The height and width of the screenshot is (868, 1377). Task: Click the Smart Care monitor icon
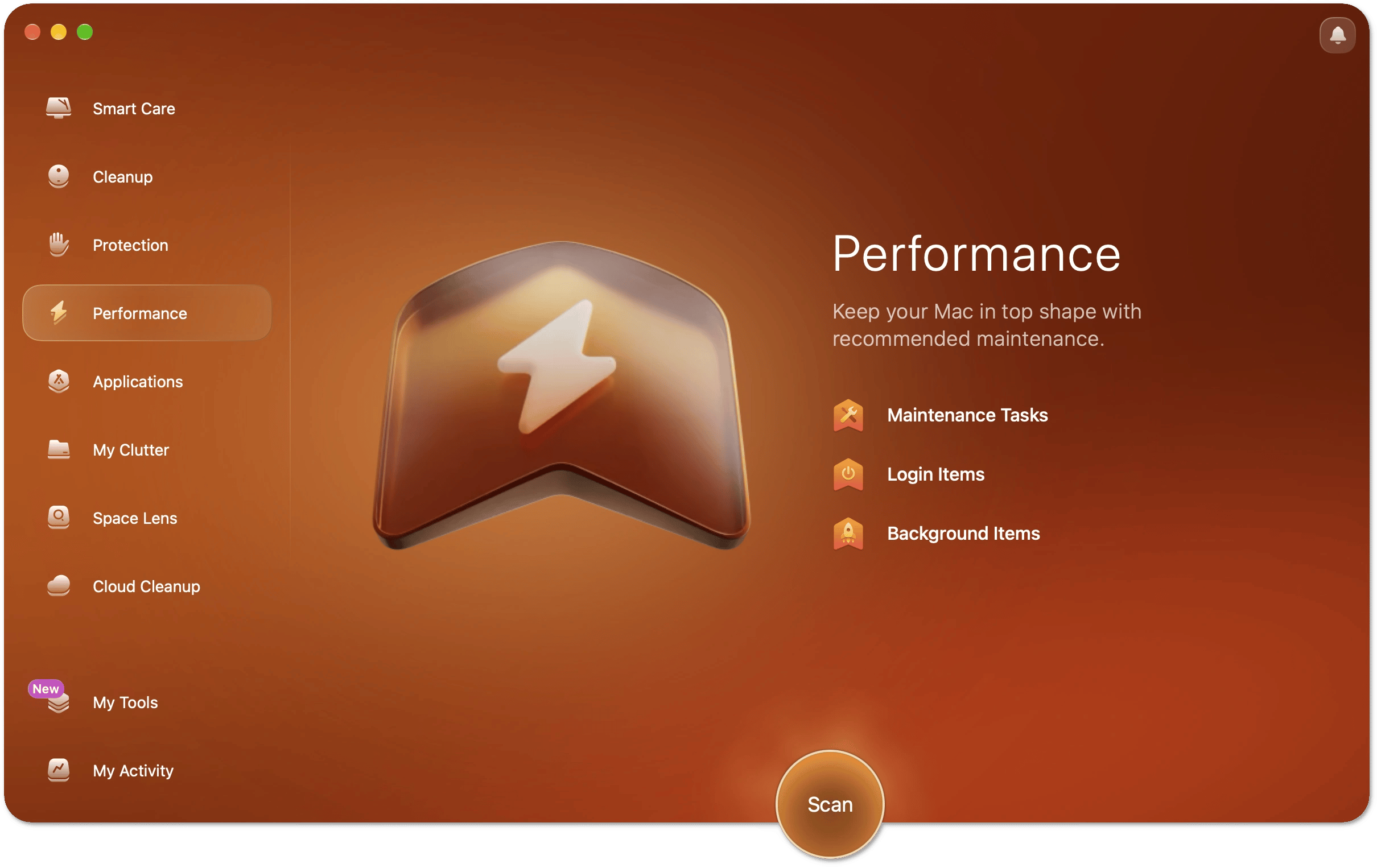59,108
